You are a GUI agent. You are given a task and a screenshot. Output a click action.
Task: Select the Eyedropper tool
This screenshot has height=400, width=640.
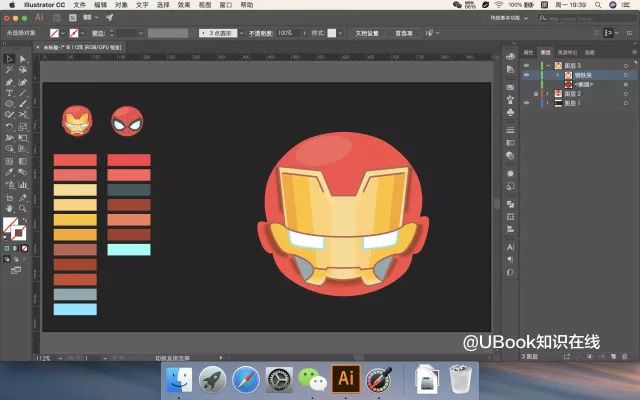point(9,172)
